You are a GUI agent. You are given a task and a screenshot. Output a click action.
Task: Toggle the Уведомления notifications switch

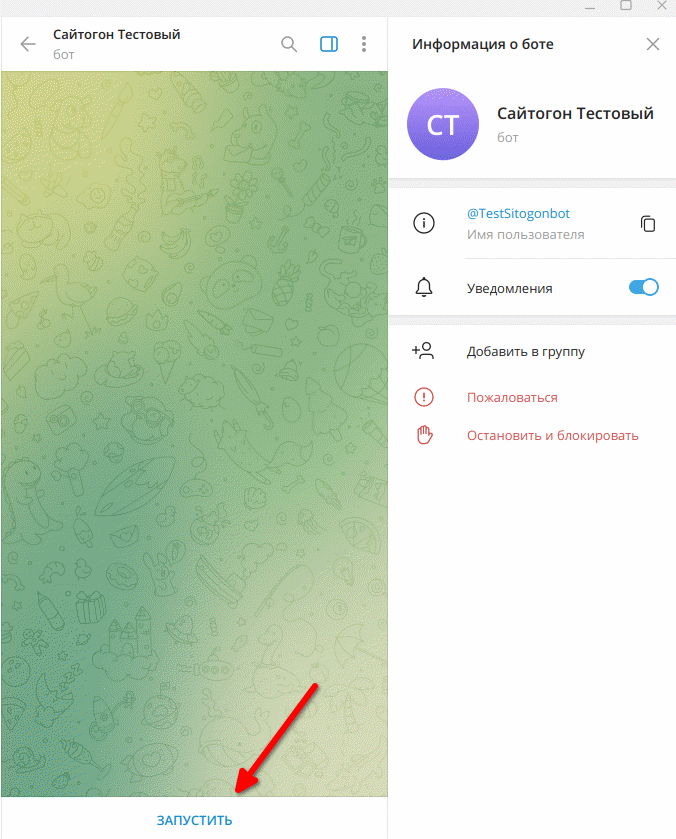point(643,287)
